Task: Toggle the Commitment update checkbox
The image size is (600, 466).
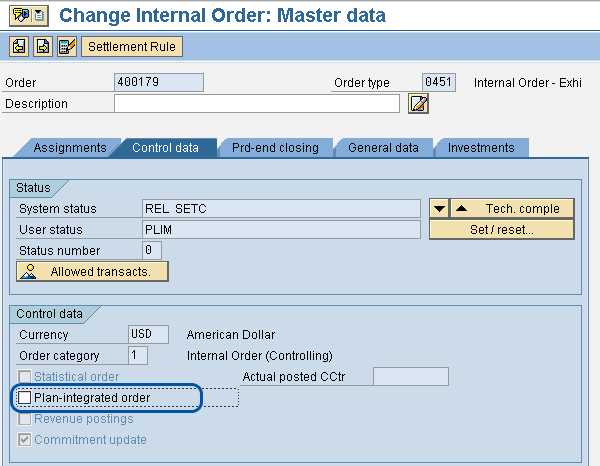Action: coord(25,440)
